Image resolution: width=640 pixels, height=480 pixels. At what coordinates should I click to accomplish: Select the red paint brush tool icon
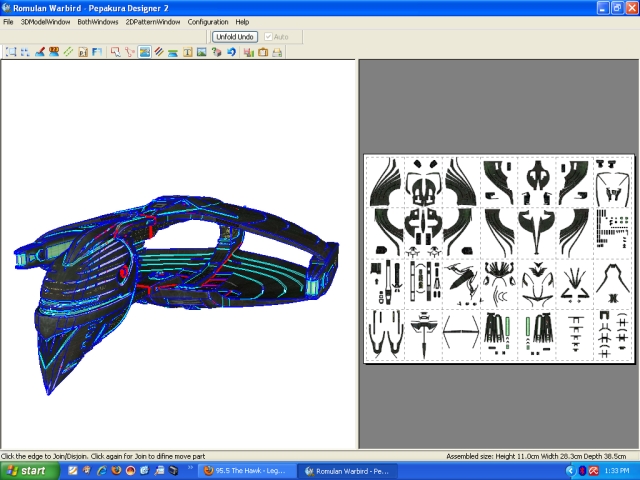click(40, 52)
